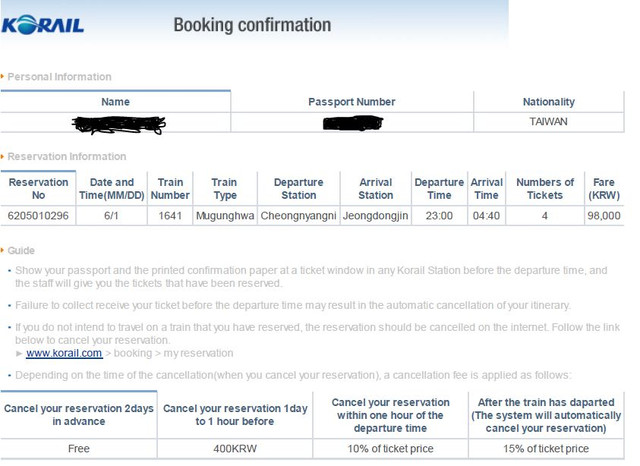Click the Name column header
The height and width of the screenshot is (466, 640).
(116, 102)
